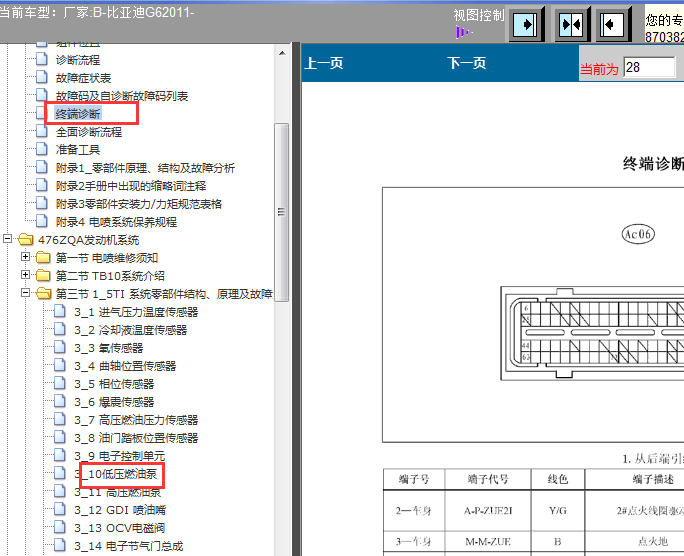Open 准备工具 entry
This screenshot has height=556, width=684.
coord(78,150)
